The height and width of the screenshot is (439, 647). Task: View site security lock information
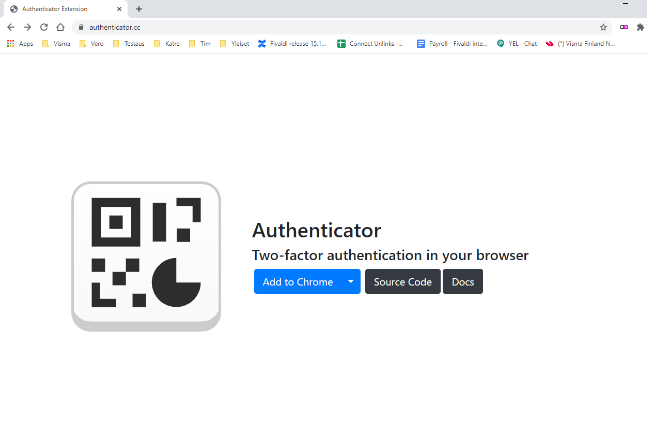tap(81, 27)
